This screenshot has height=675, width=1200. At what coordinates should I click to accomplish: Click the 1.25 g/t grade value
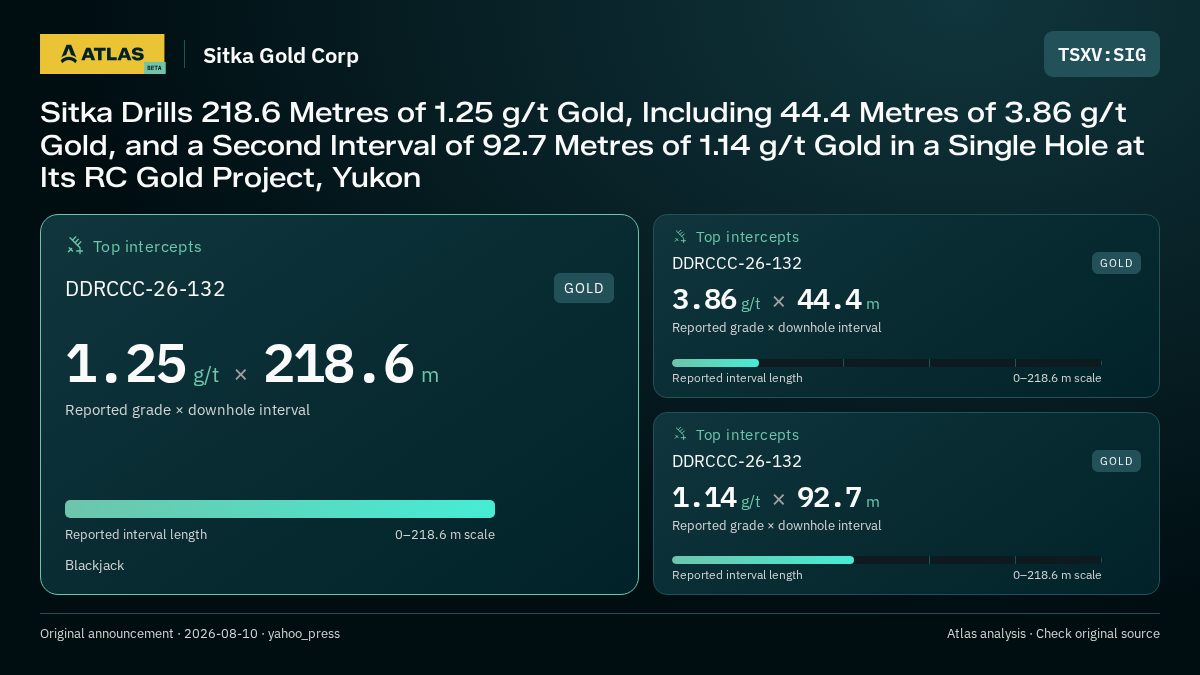[142, 364]
